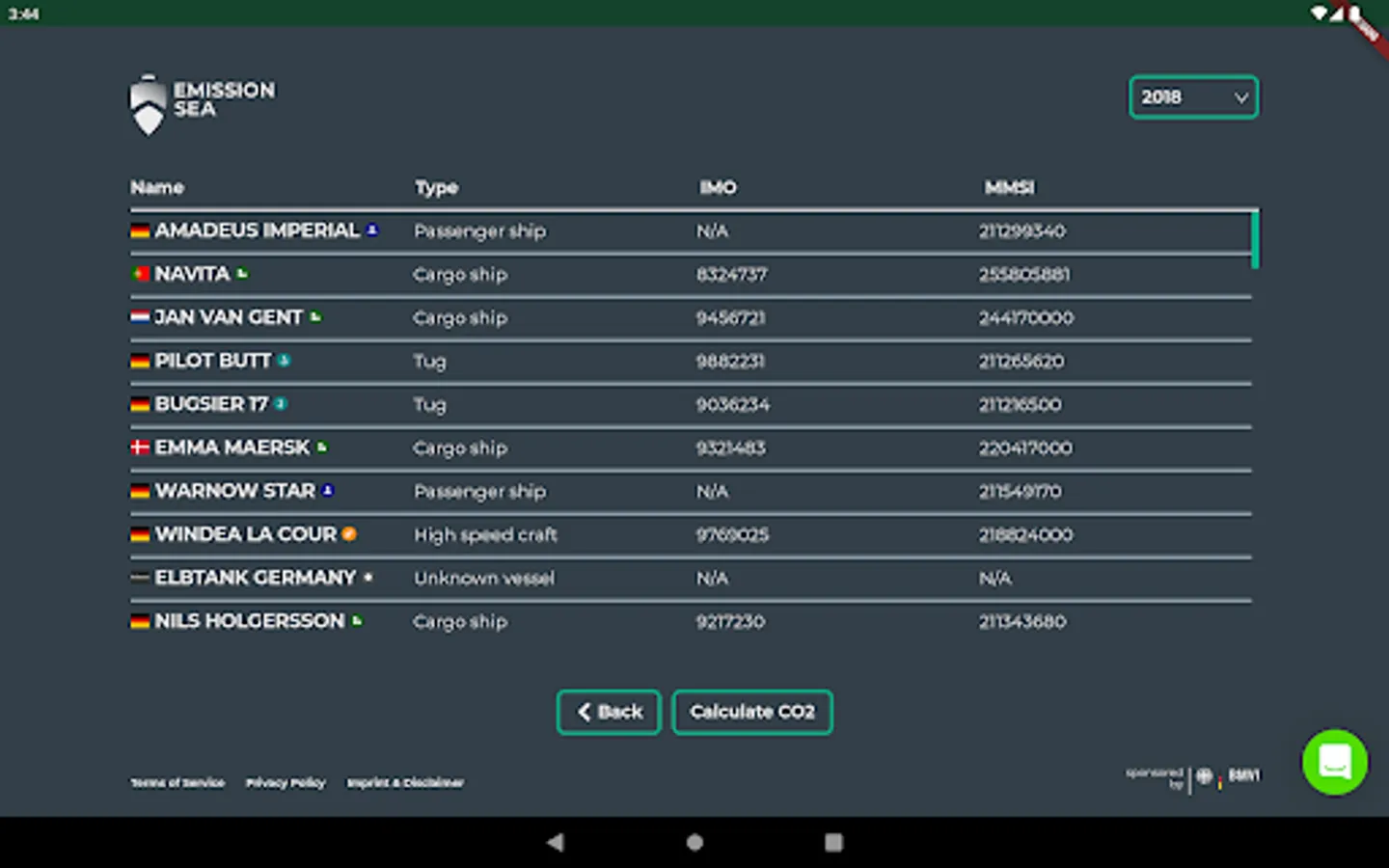Open the green chat bubble

pyautogui.click(x=1334, y=762)
